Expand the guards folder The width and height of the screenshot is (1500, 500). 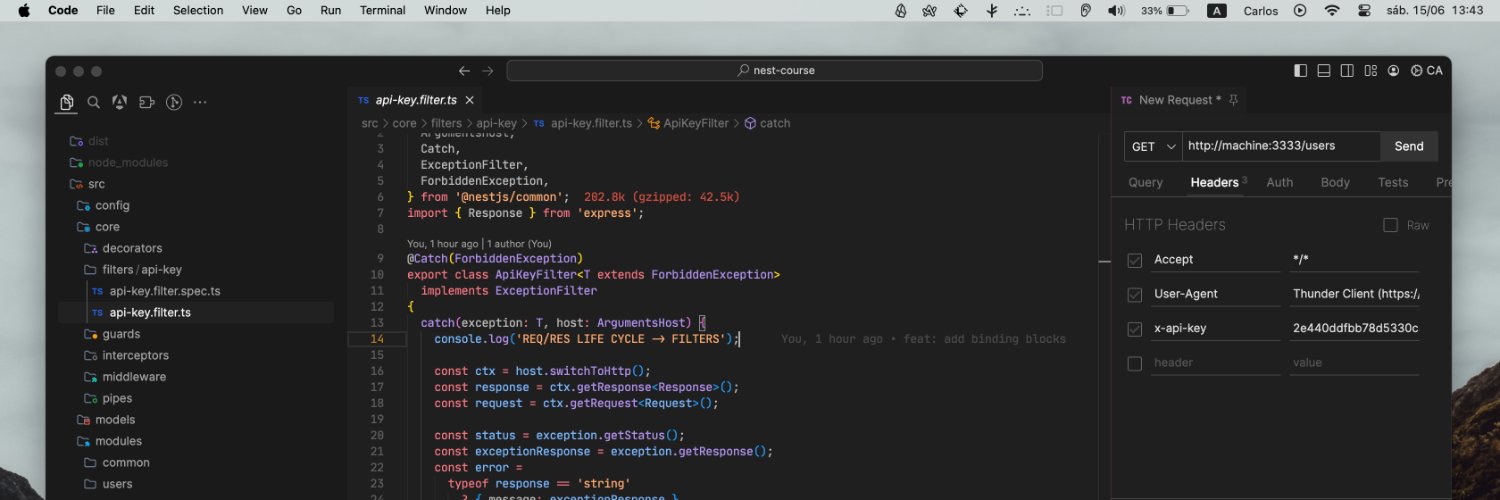click(x=120, y=334)
